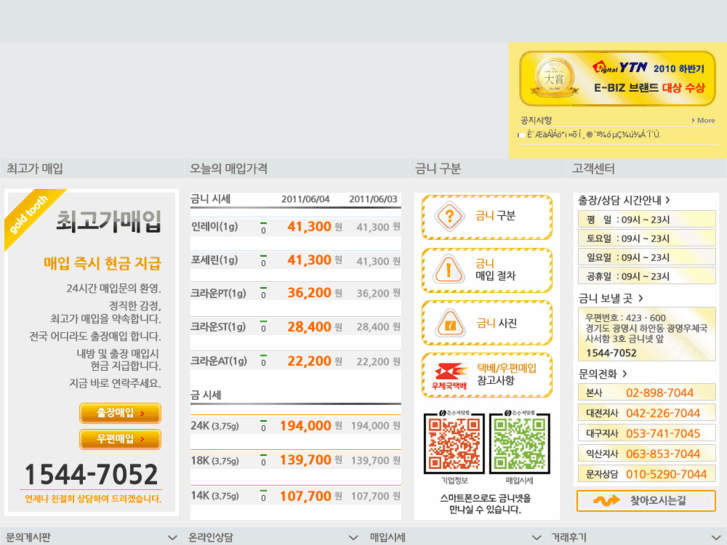Expand the 문의게시판 panel chevron
The height and width of the screenshot is (545, 727).
pos(172,538)
